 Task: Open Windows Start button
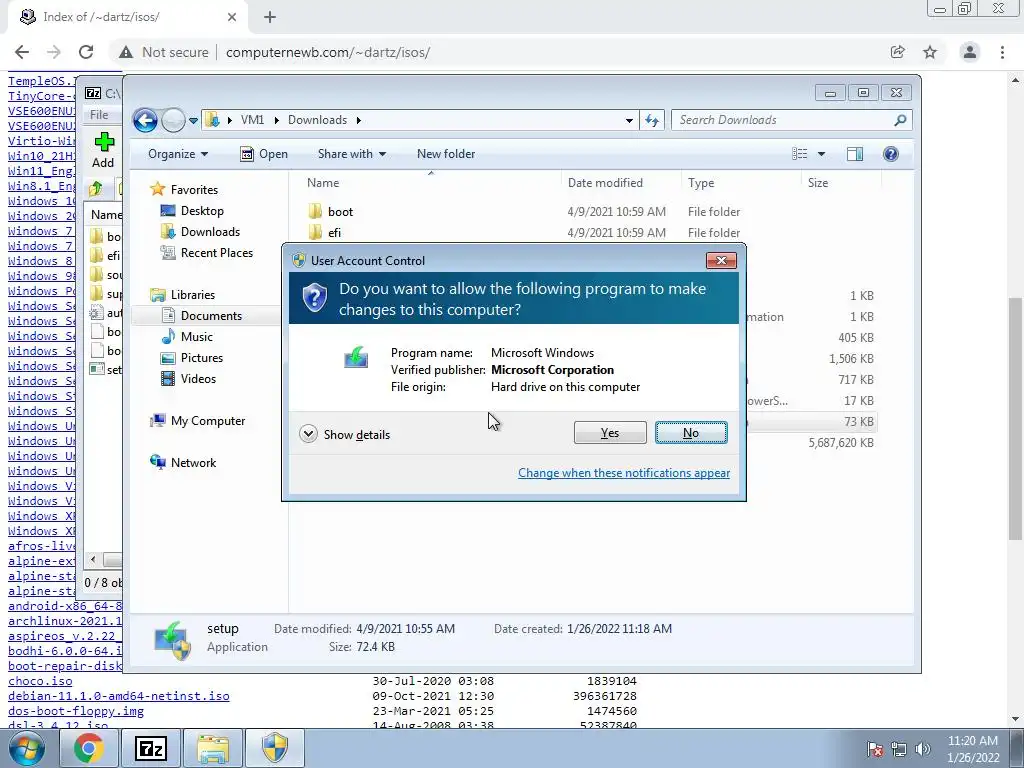pyautogui.click(x=27, y=748)
